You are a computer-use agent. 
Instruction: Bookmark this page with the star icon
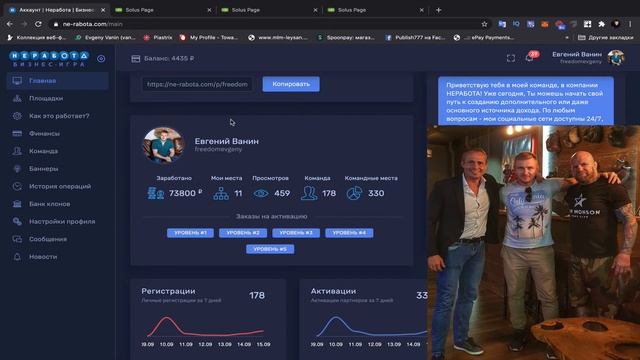484,24
